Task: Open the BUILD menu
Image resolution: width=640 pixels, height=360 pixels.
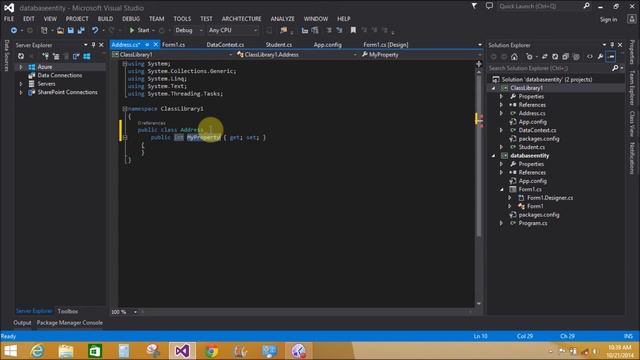Action: [x=105, y=19]
